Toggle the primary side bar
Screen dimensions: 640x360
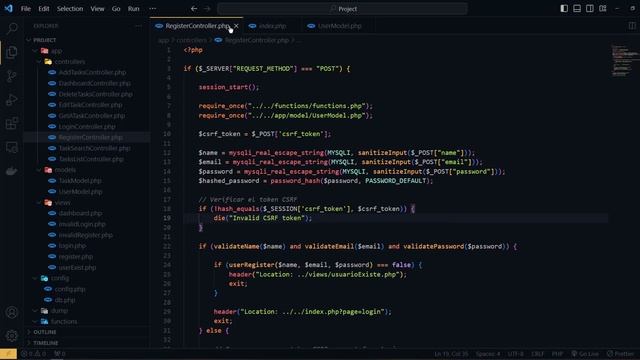coord(564,9)
